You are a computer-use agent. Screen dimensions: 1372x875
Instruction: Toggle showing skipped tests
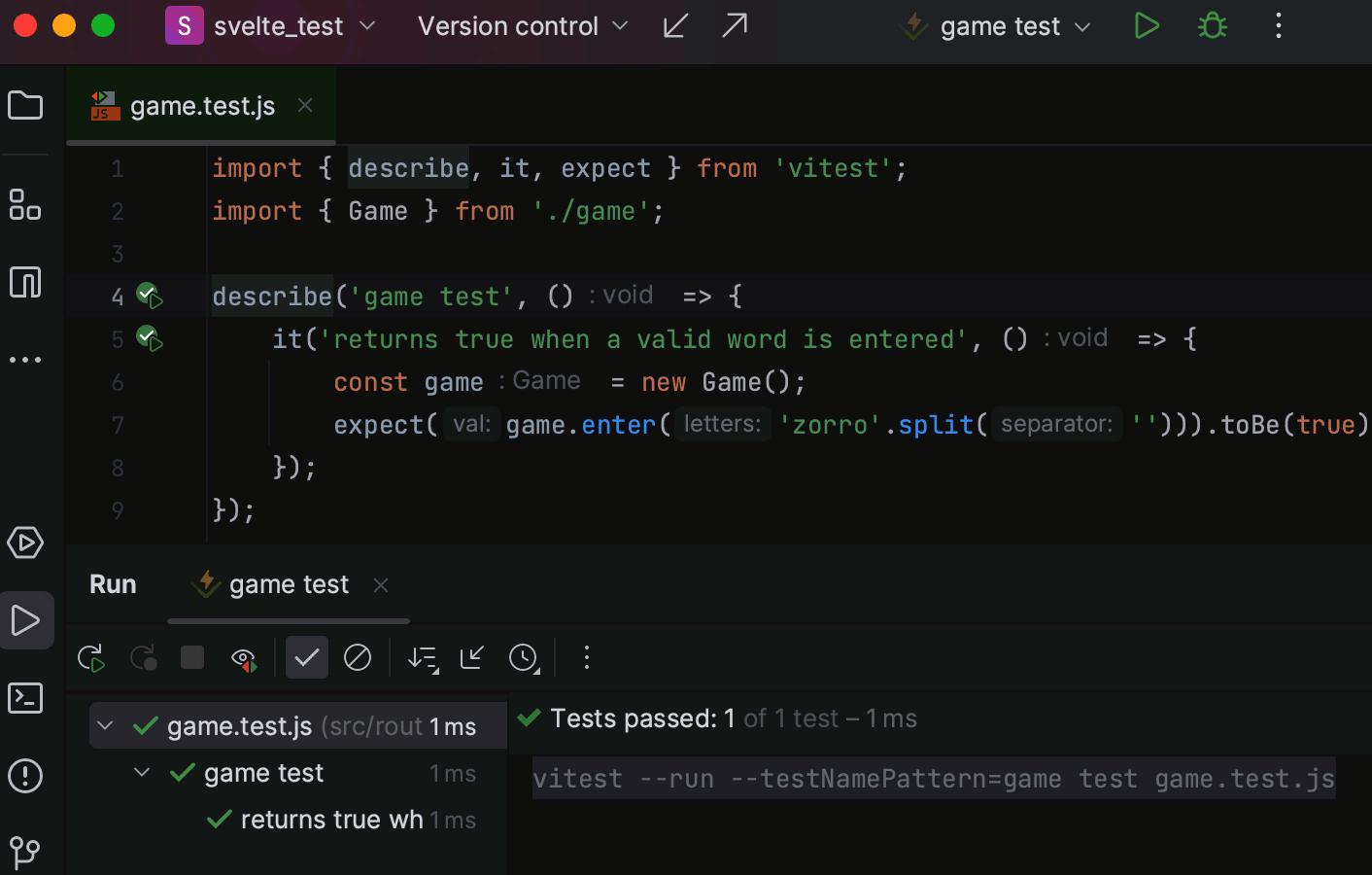click(358, 658)
